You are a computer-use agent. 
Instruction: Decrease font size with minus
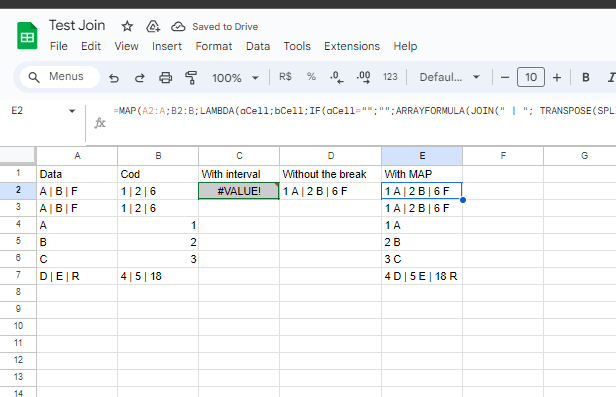(505, 77)
